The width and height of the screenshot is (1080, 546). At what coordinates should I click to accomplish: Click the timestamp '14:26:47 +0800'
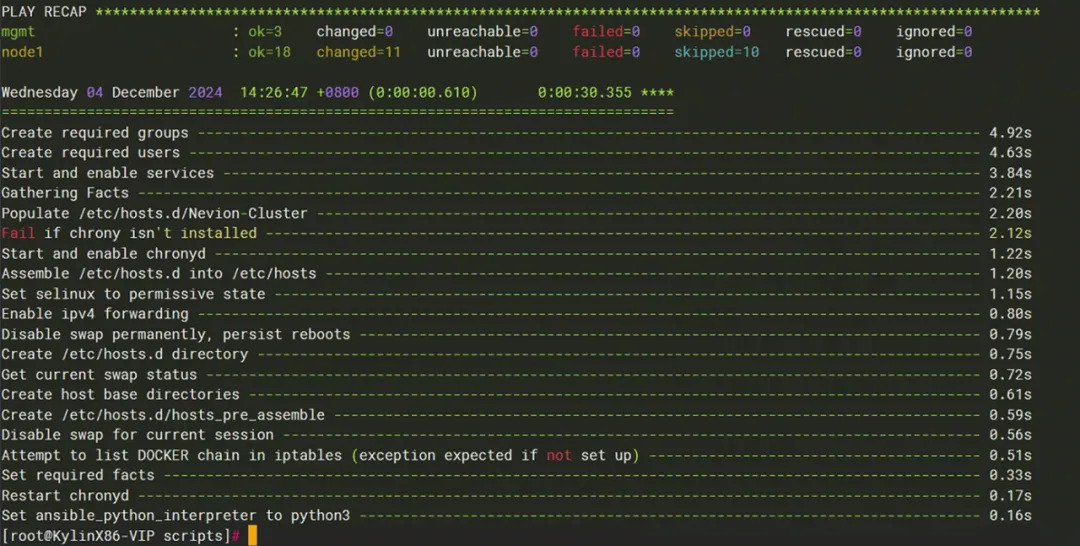299,92
